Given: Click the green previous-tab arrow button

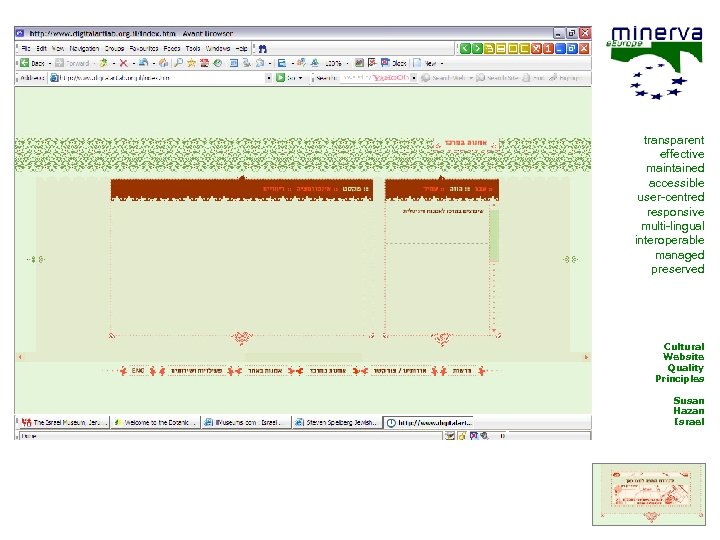Looking at the screenshot, I should [x=465, y=49].
